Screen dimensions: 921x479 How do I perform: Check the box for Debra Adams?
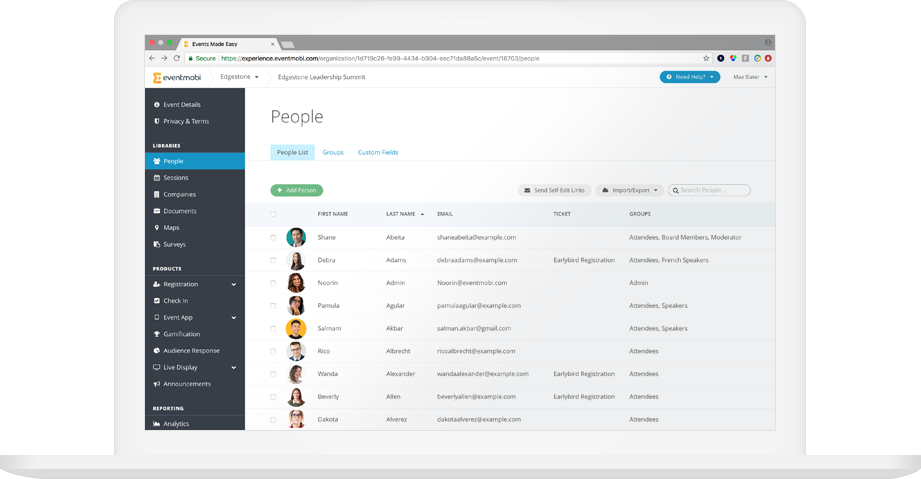click(x=273, y=260)
